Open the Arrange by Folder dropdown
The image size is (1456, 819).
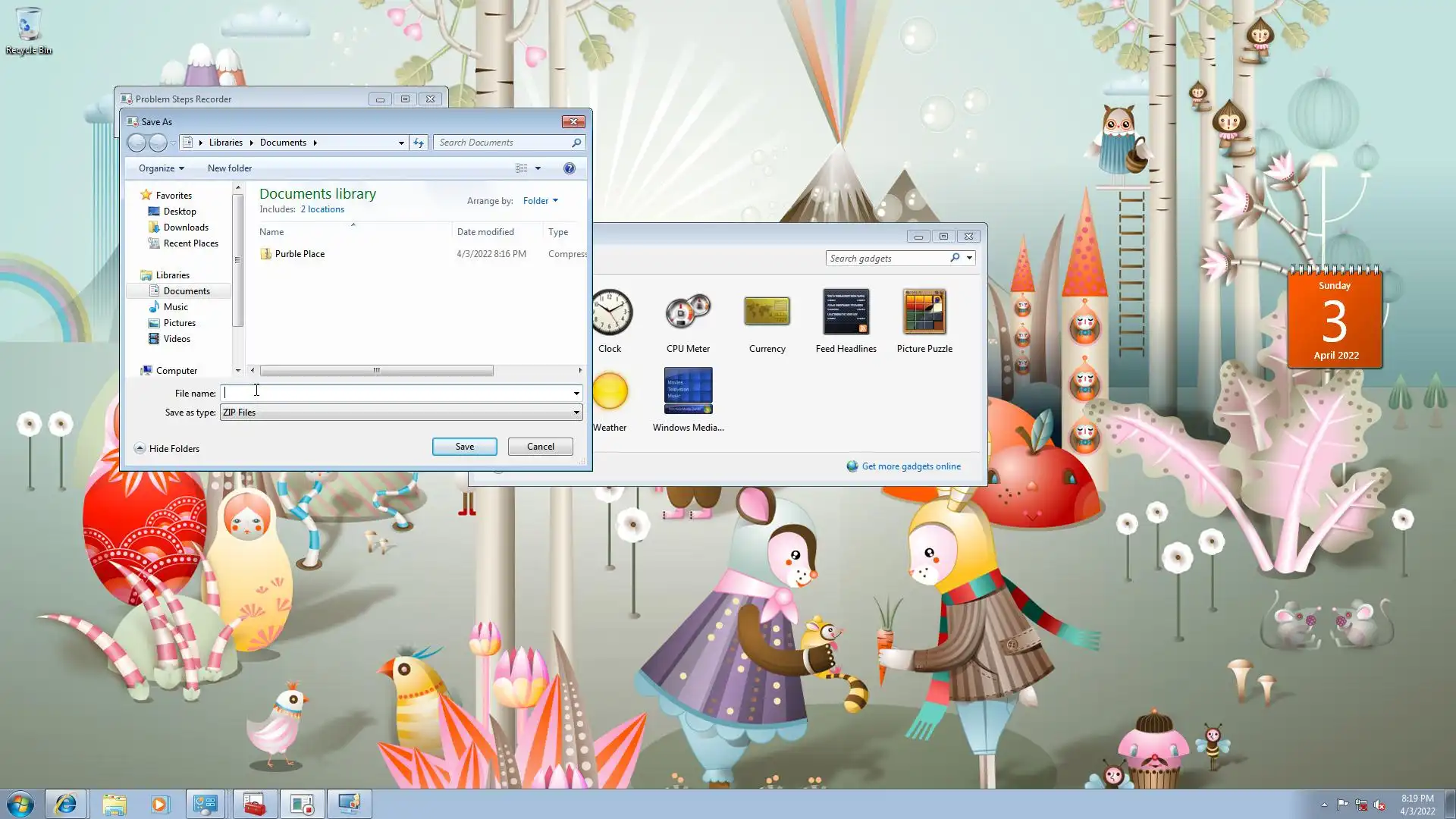point(540,201)
